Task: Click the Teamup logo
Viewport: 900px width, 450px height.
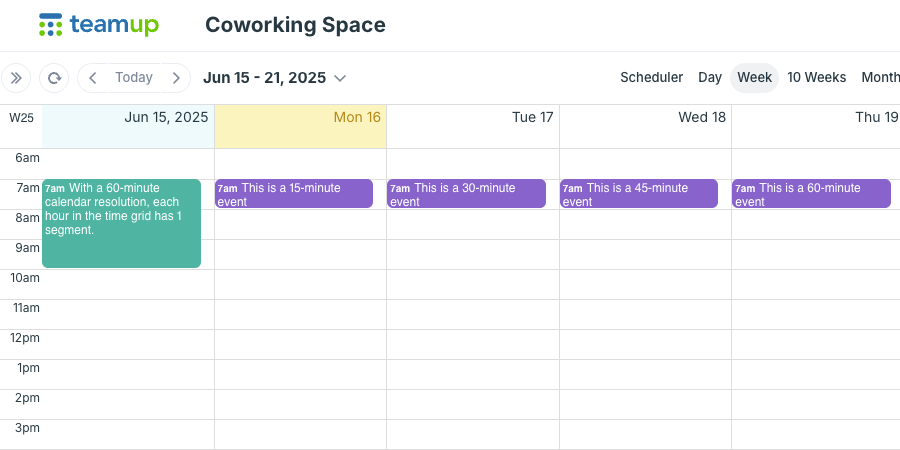Action: coord(99,25)
